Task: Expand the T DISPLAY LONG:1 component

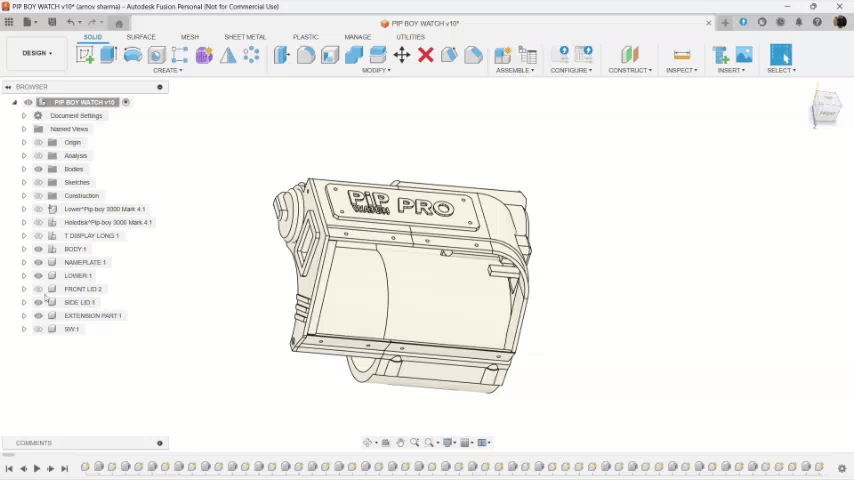Action: click(x=24, y=235)
